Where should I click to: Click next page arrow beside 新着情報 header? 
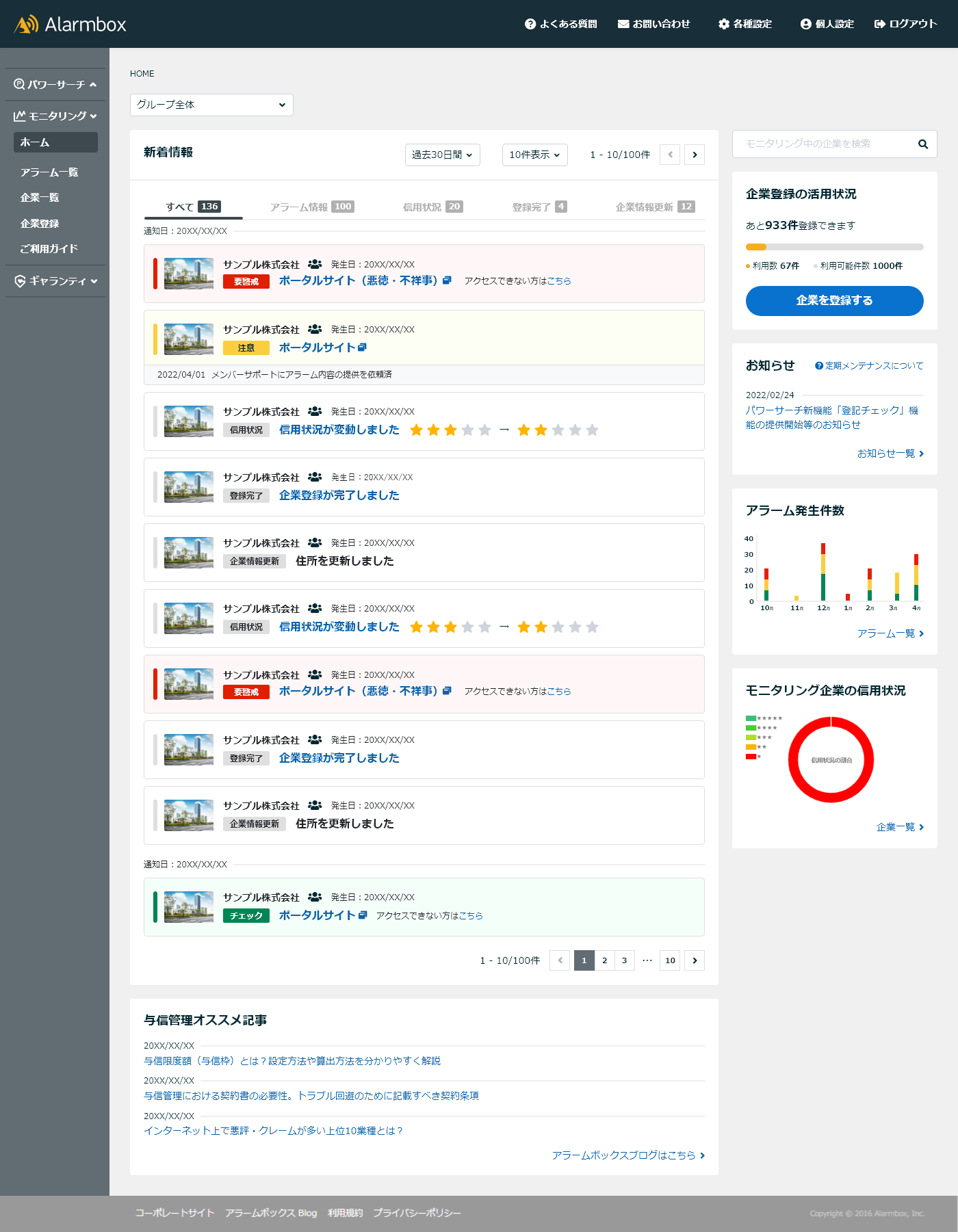695,155
